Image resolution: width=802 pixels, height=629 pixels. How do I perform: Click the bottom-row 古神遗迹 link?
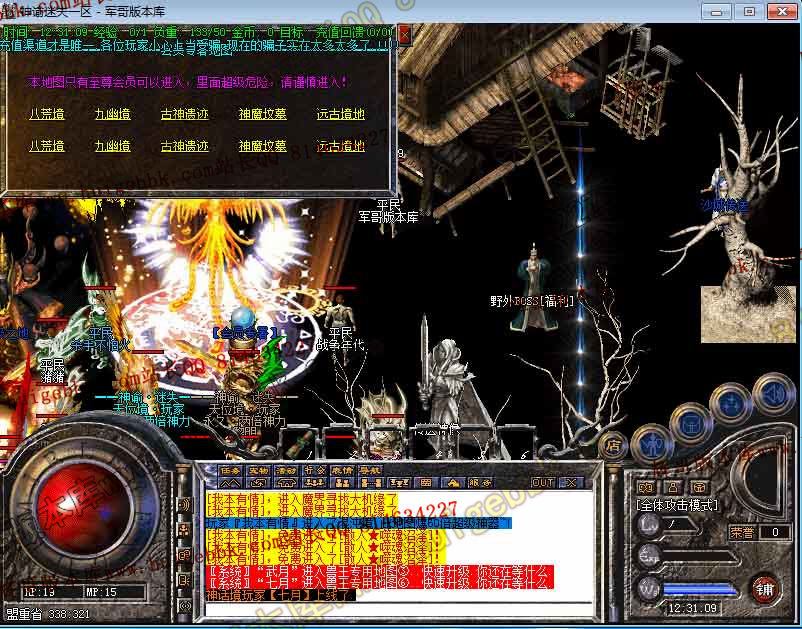[x=185, y=146]
